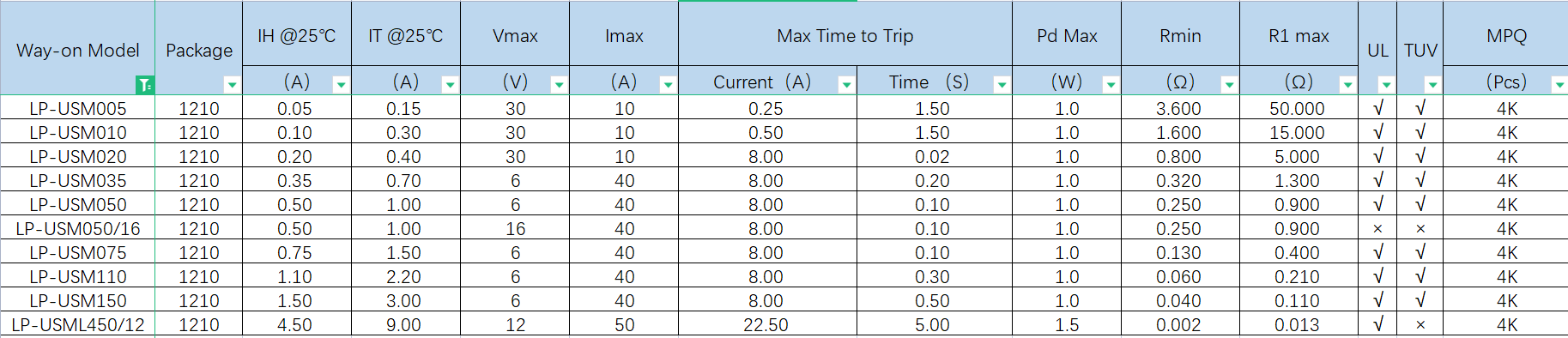Open the TUV column filter dropdown
The image size is (1568, 338).
pos(1432,85)
